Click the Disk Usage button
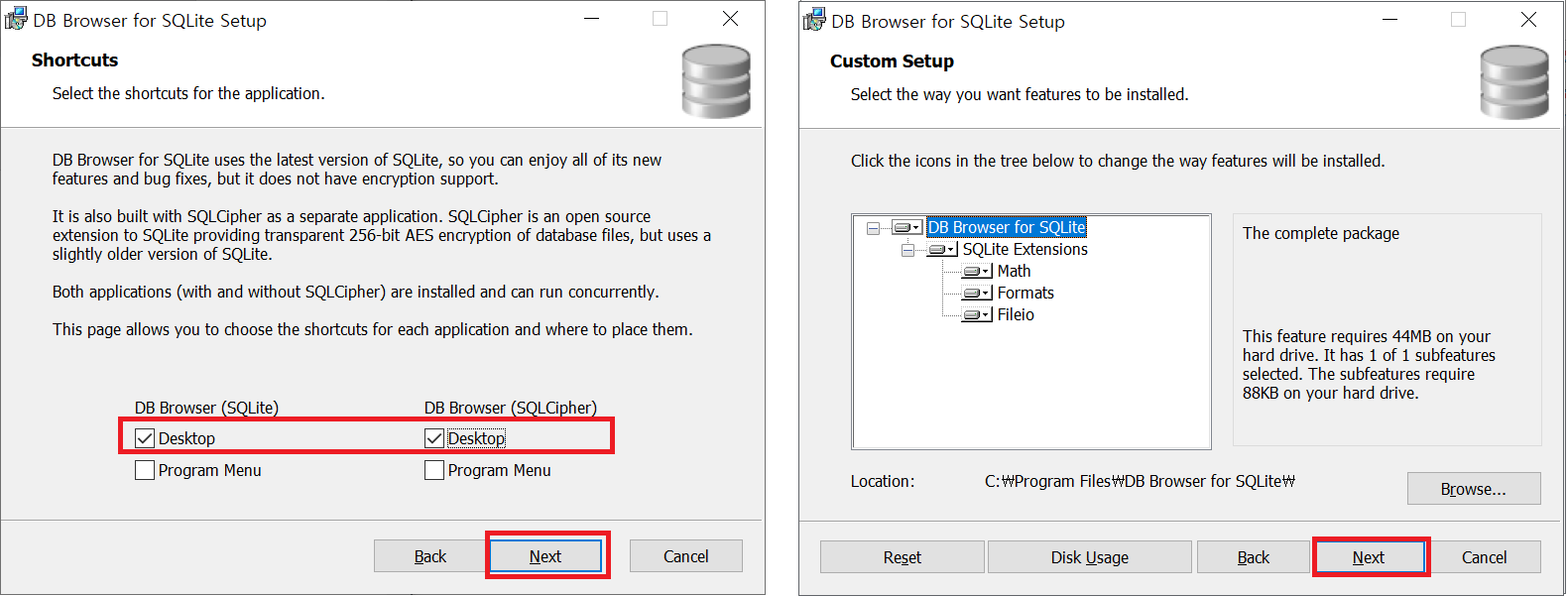The width and height of the screenshot is (1568, 596). tap(1089, 557)
